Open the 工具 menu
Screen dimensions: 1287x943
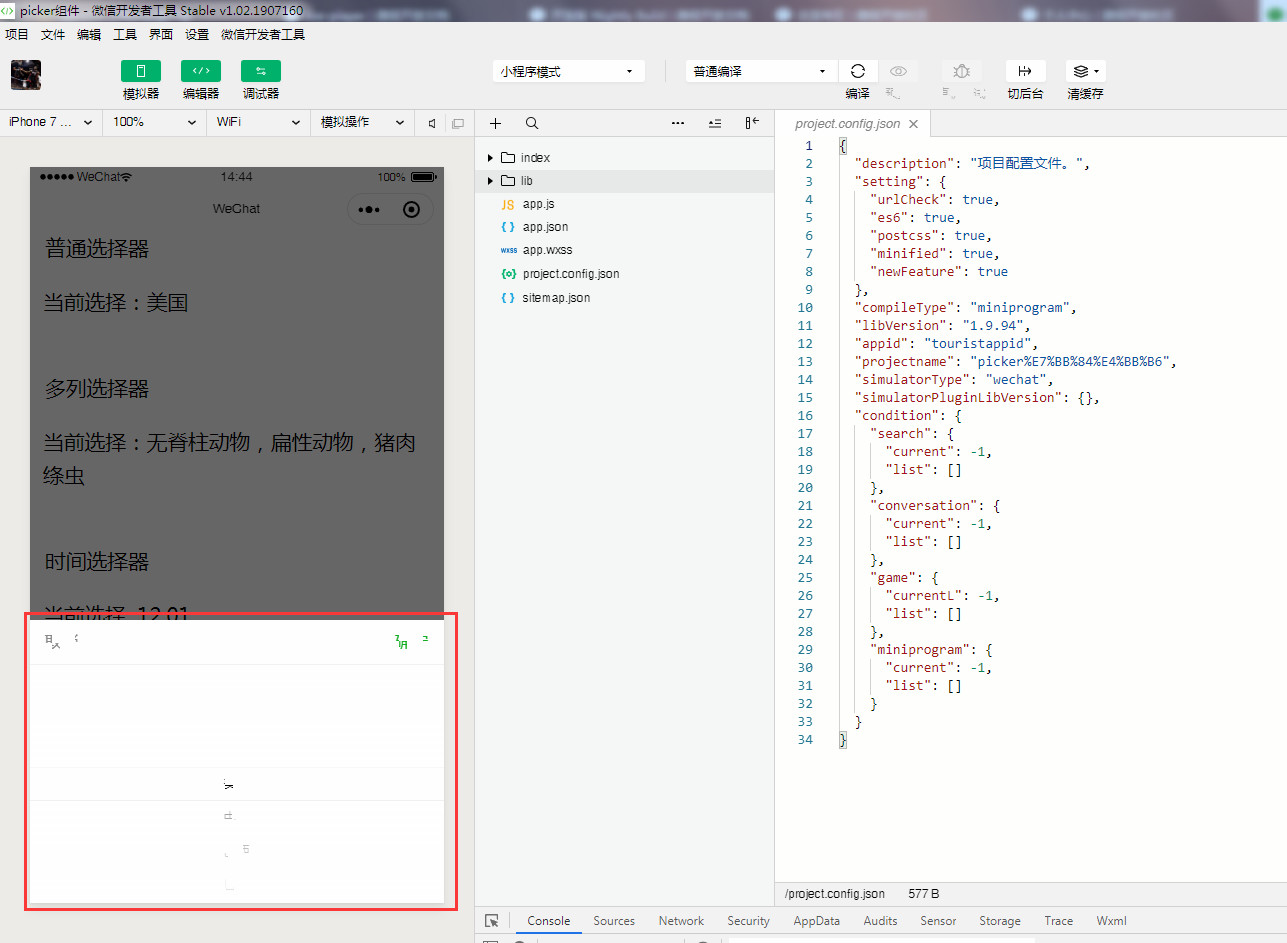pos(125,34)
